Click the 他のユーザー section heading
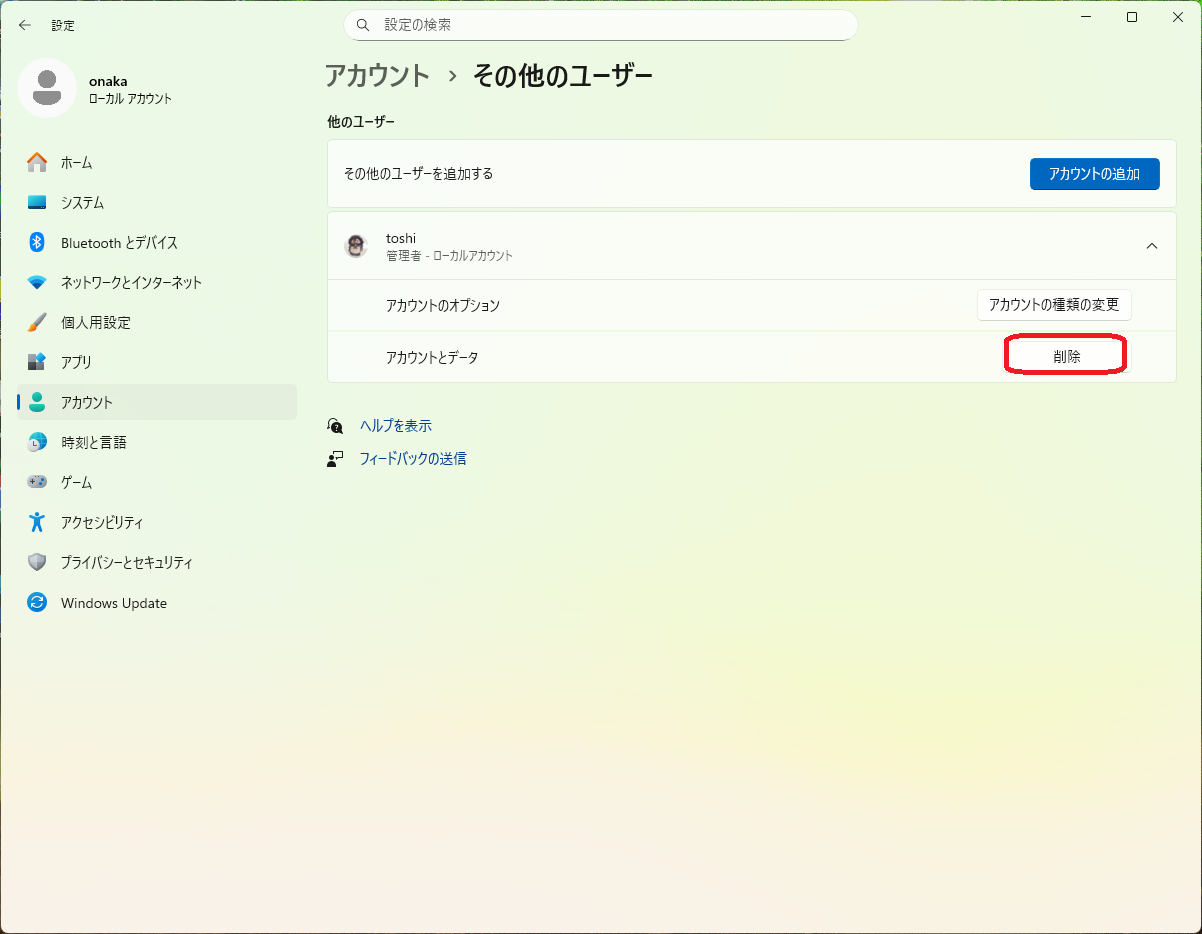 pos(361,122)
